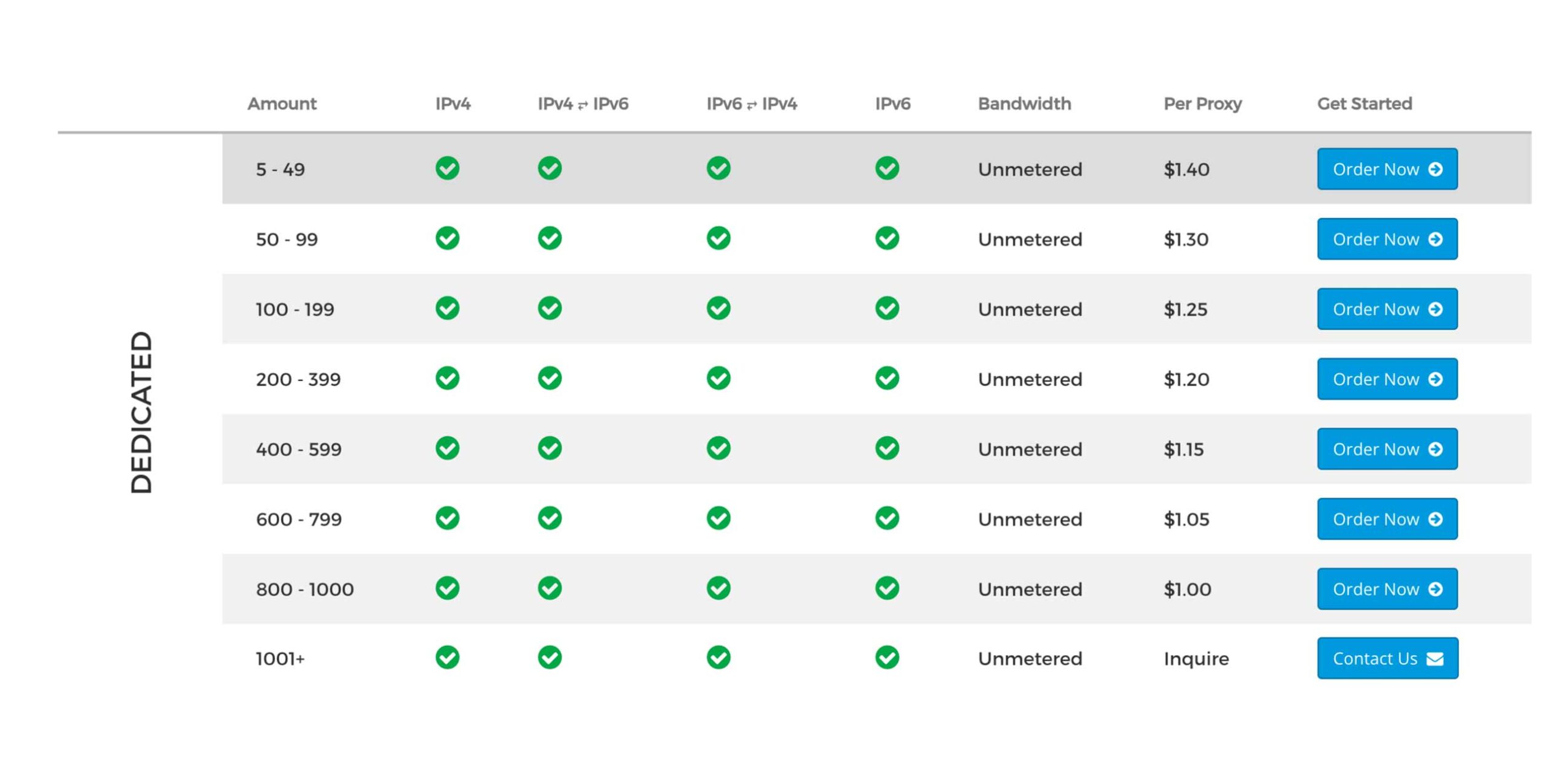Click the Amount column header

click(282, 104)
